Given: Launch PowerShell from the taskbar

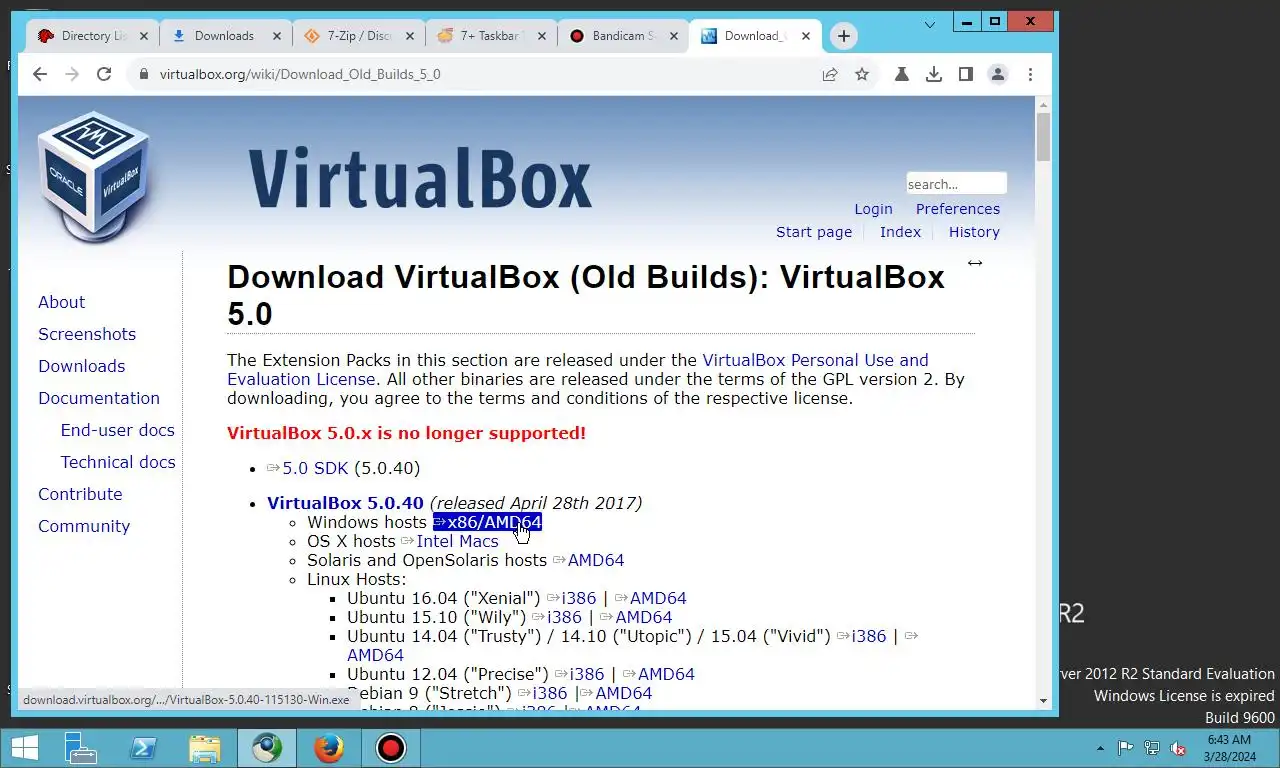Looking at the screenshot, I should pos(142,748).
